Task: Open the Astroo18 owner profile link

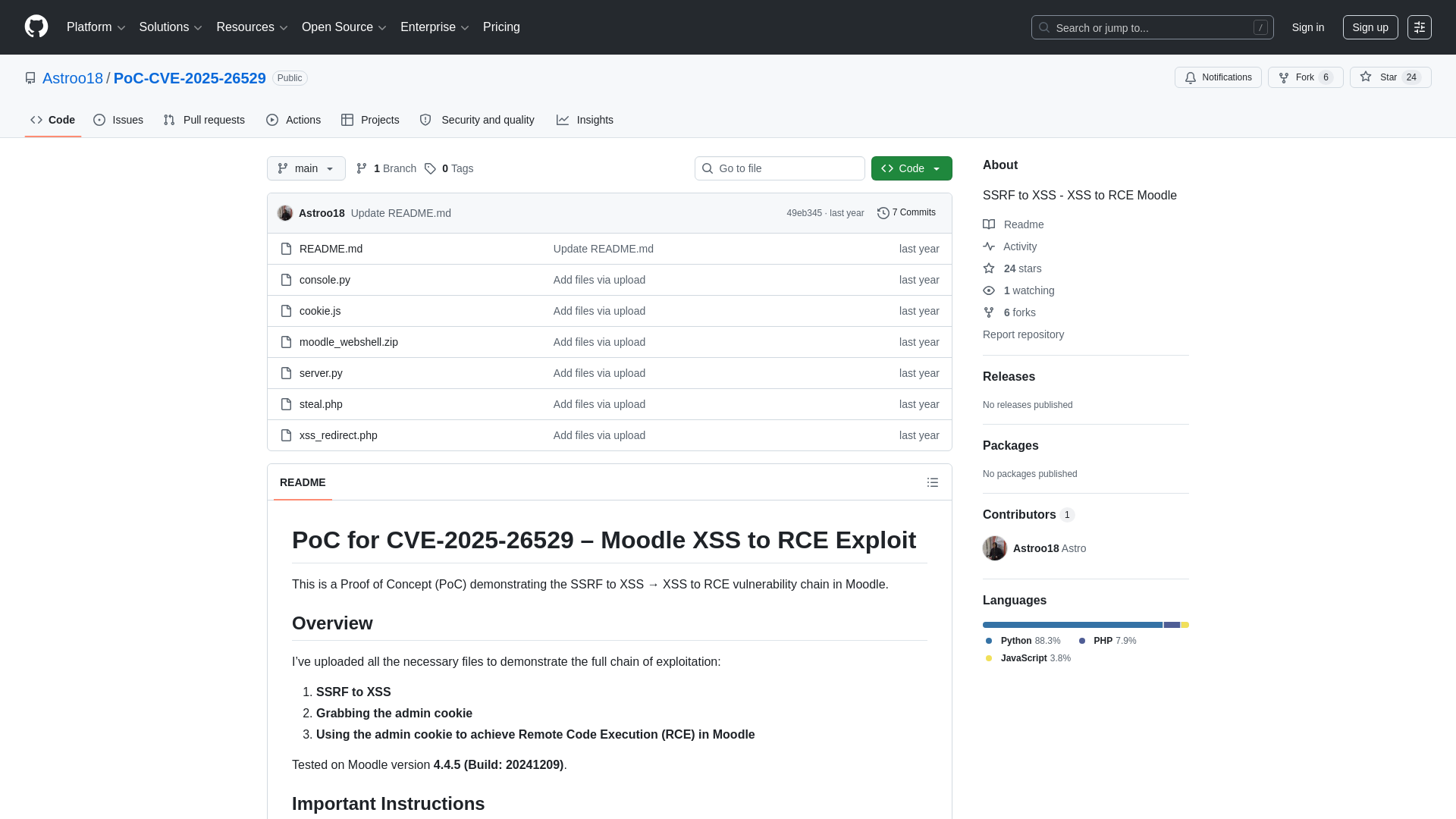Action: coord(73,78)
